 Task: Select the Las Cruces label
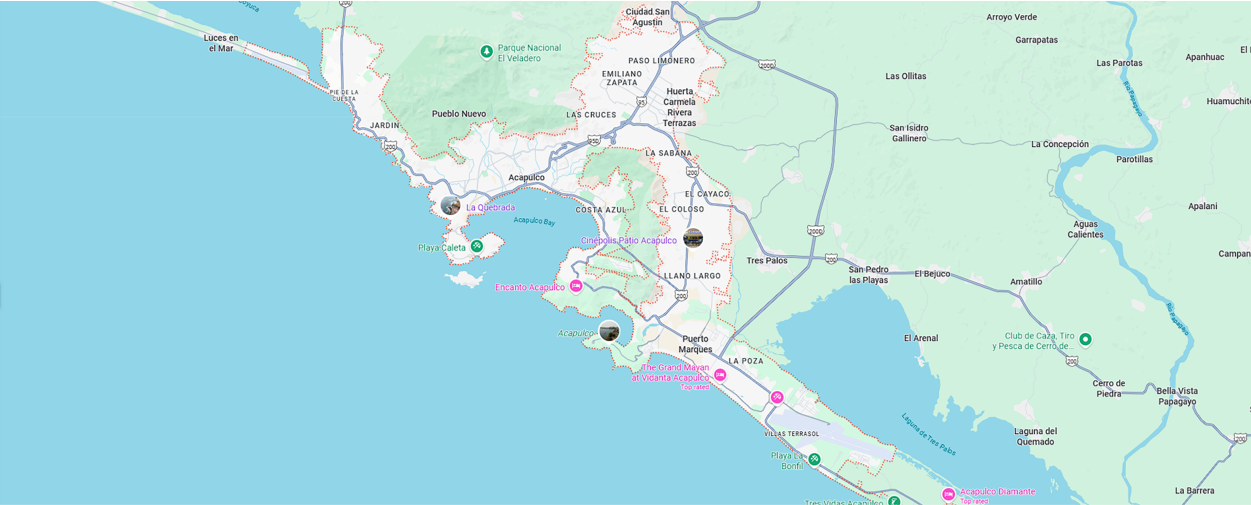coord(591,115)
